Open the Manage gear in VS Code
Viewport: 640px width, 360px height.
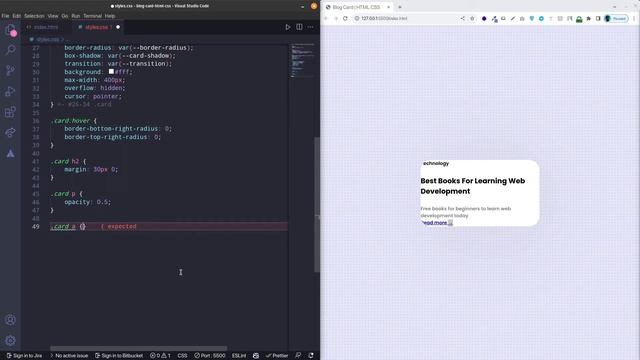(x=11, y=340)
